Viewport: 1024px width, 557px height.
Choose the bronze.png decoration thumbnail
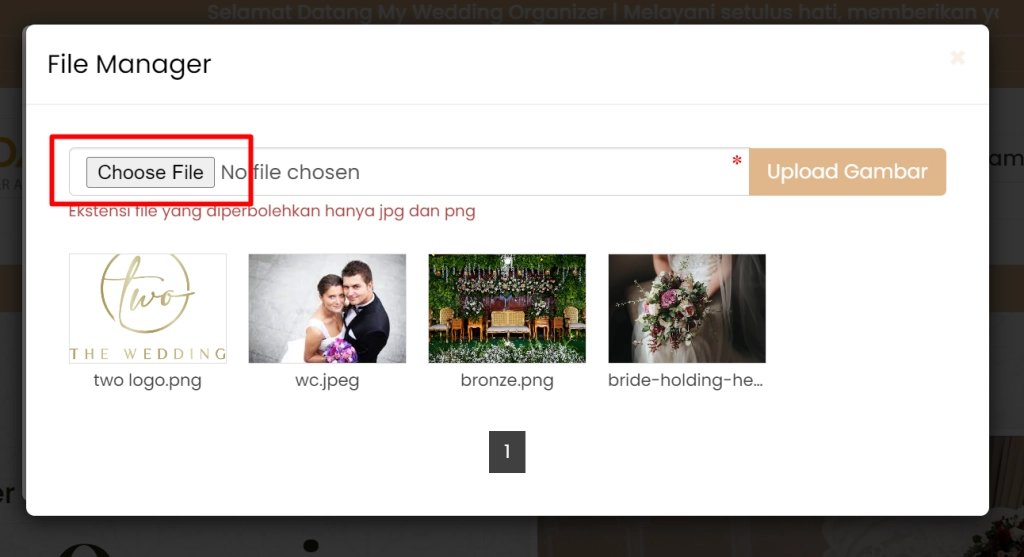click(x=507, y=308)
